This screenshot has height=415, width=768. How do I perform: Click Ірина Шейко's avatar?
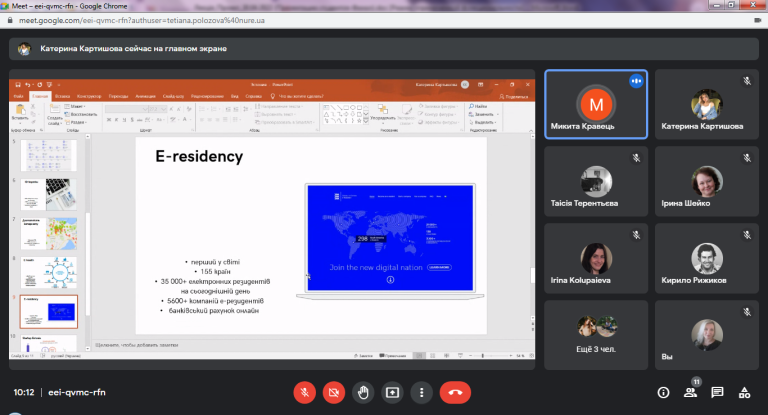pos(707,181)
